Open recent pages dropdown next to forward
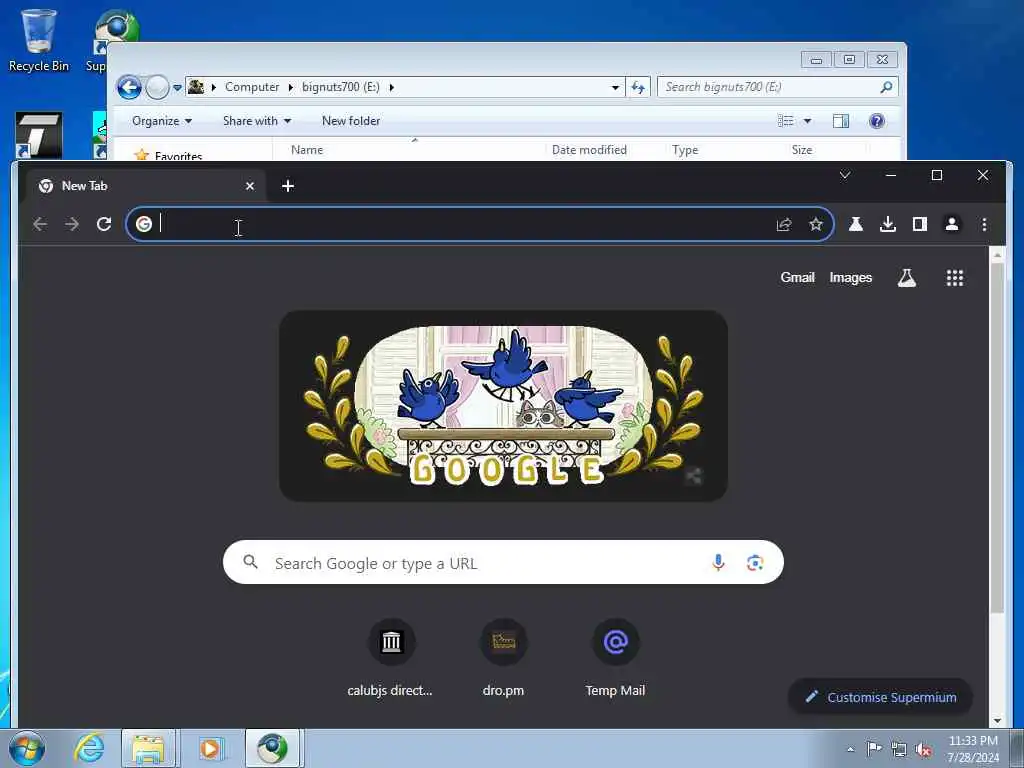1024x768 pixels. pyautogui.click(x=177, y=88)
